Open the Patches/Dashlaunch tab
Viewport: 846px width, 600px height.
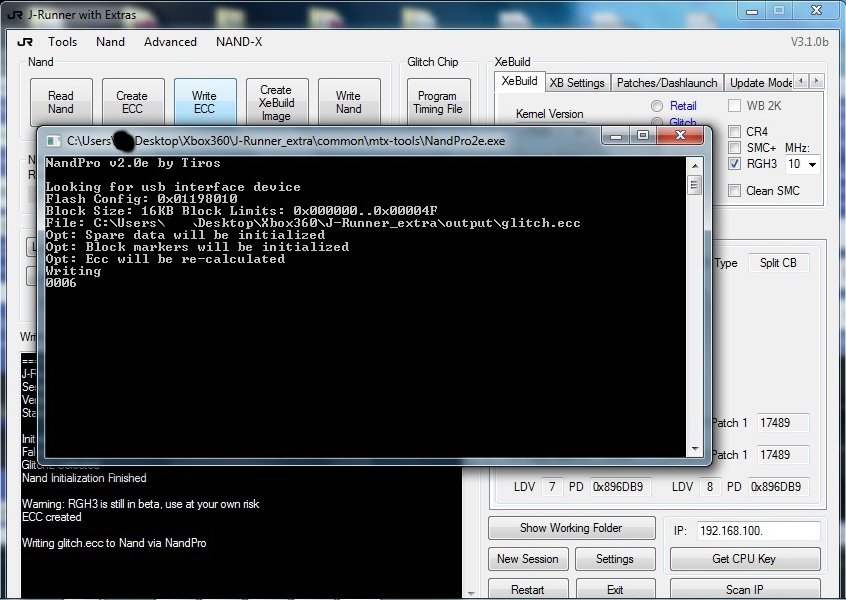coord(667,83)
